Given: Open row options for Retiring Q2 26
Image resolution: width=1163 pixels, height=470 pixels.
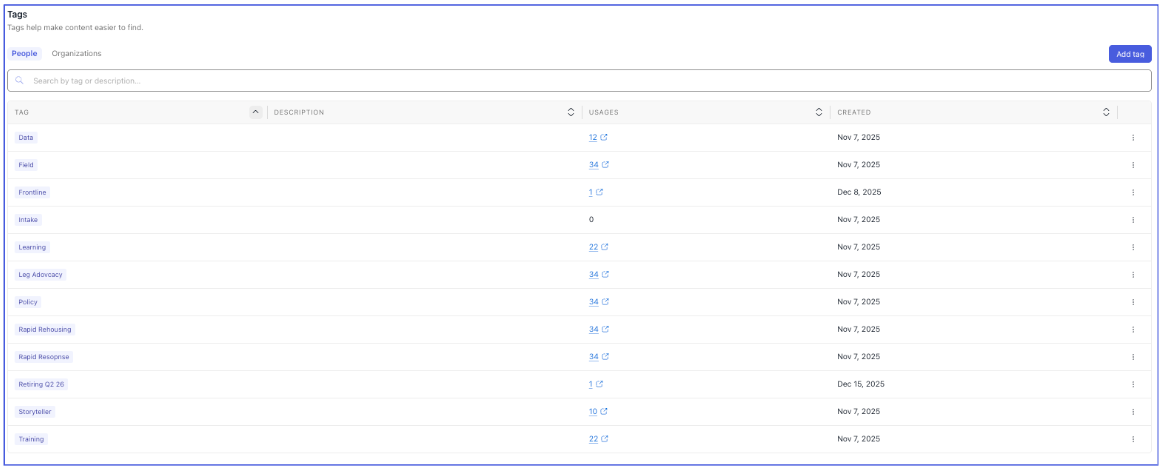Looking at the screenshot, I should point(1133,384).
